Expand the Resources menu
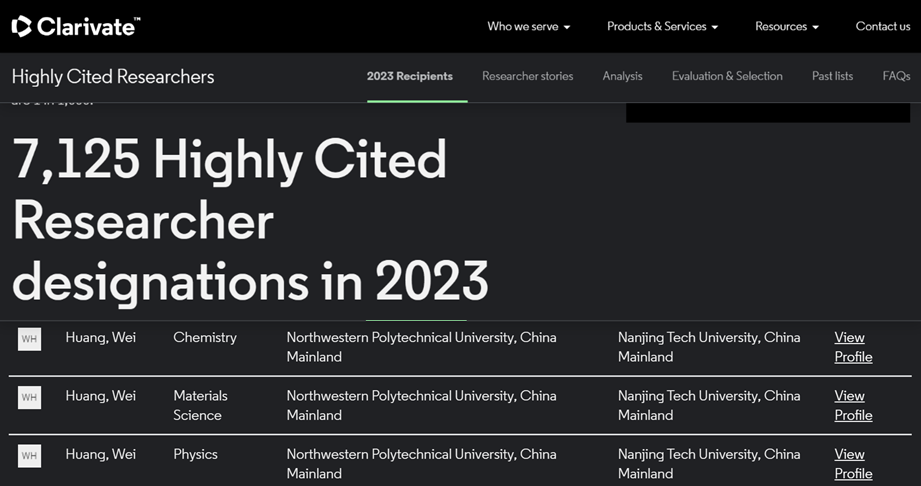921x486 pixels. tap(786, 27)
